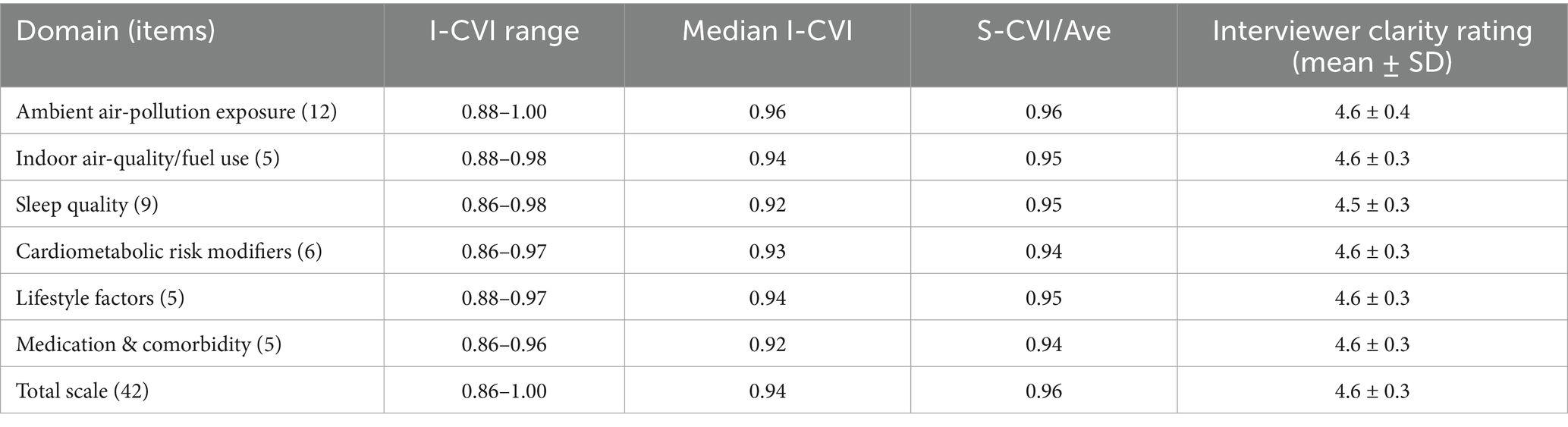The image size is (1568, 427).
Task: Click I-CVI range value for Ambient air-pollution exposure
Action: [x=504, y=112]
